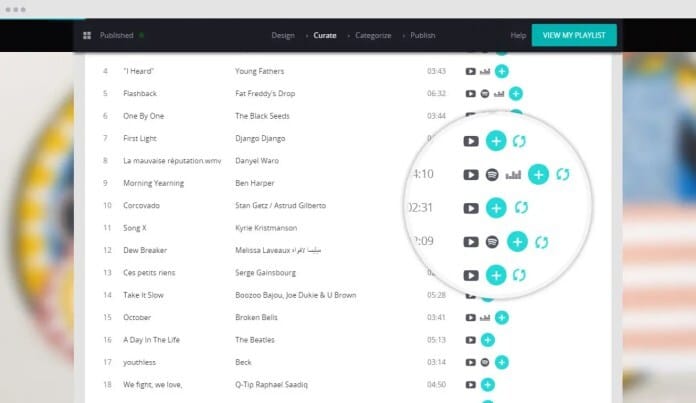Image resolution: width=696 pixels, height=403 pixels.
Task: Open the Help link
Action: coord(518,36)
